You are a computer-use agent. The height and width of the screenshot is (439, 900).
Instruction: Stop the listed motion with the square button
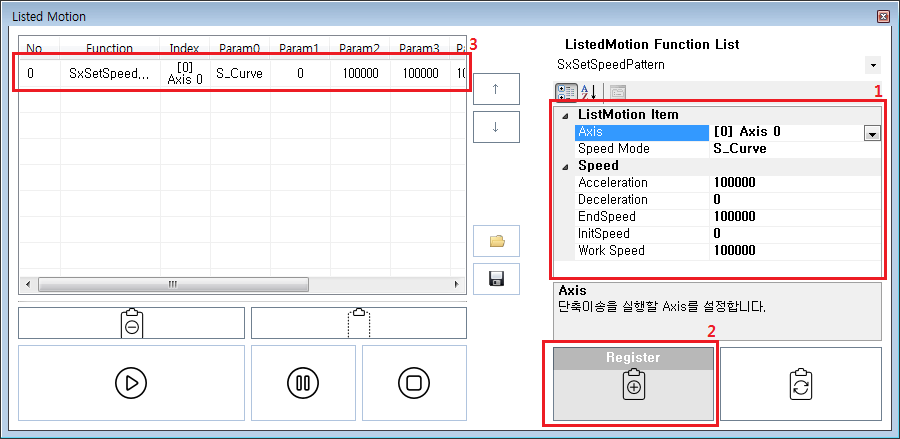pyautogui.click(x=414, y=382)
